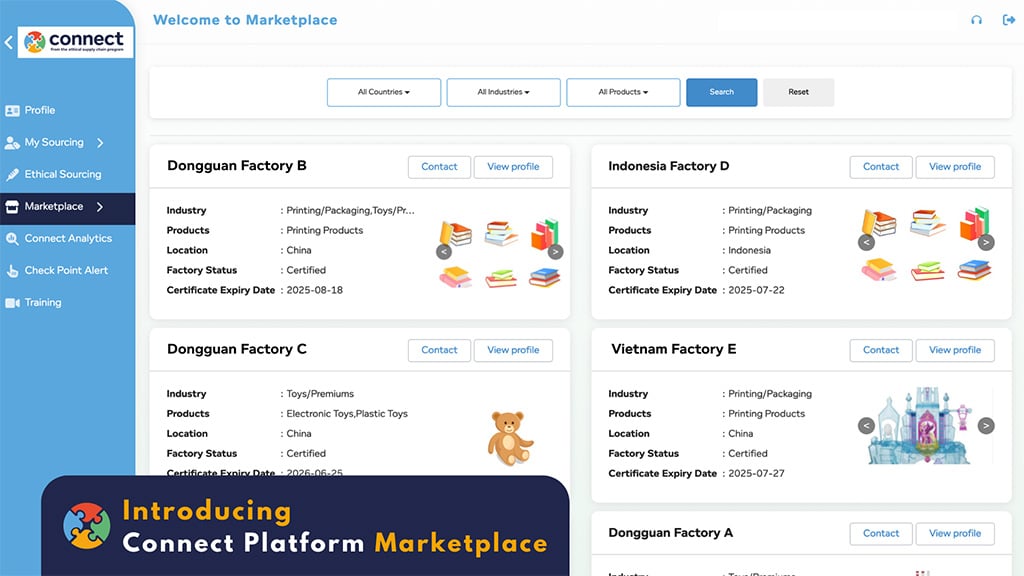Image resolution: width=1024 pixels, height=576 pixels.
Task: Click Indonesia Factory D book images
Action: coord(926,245)
